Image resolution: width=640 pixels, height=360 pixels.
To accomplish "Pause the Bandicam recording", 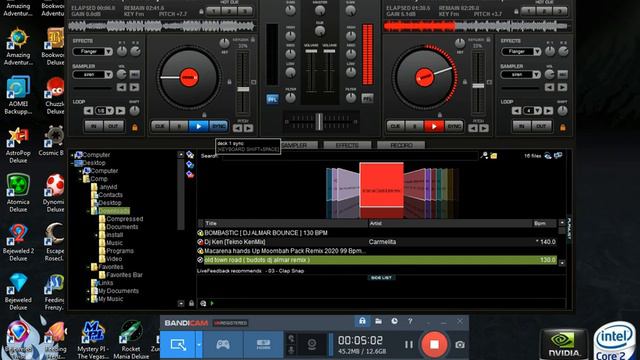I will coord(409,345).
